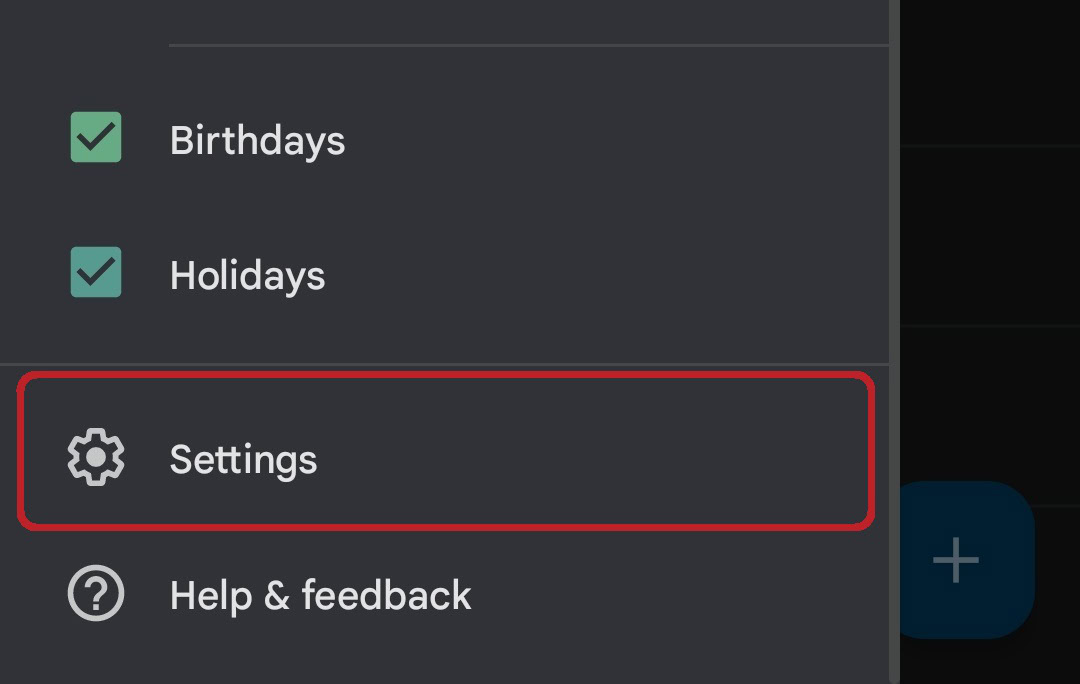Viewport: 1080px width, 684px height.
Task: Open Settings via the gear icon
Action: [x=96, y=457]
